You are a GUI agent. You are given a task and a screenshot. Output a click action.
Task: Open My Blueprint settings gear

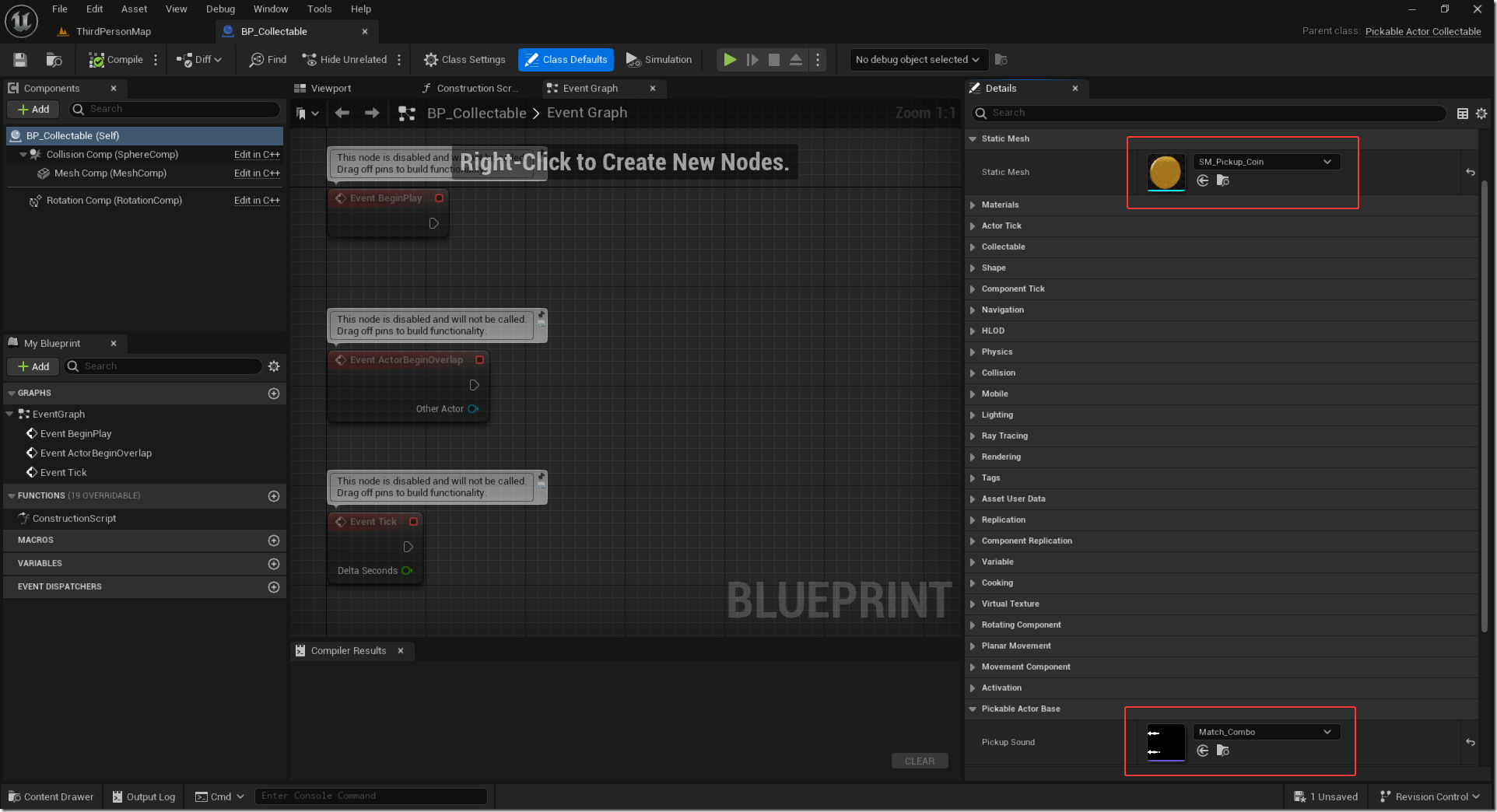click(x=274, y=366)
